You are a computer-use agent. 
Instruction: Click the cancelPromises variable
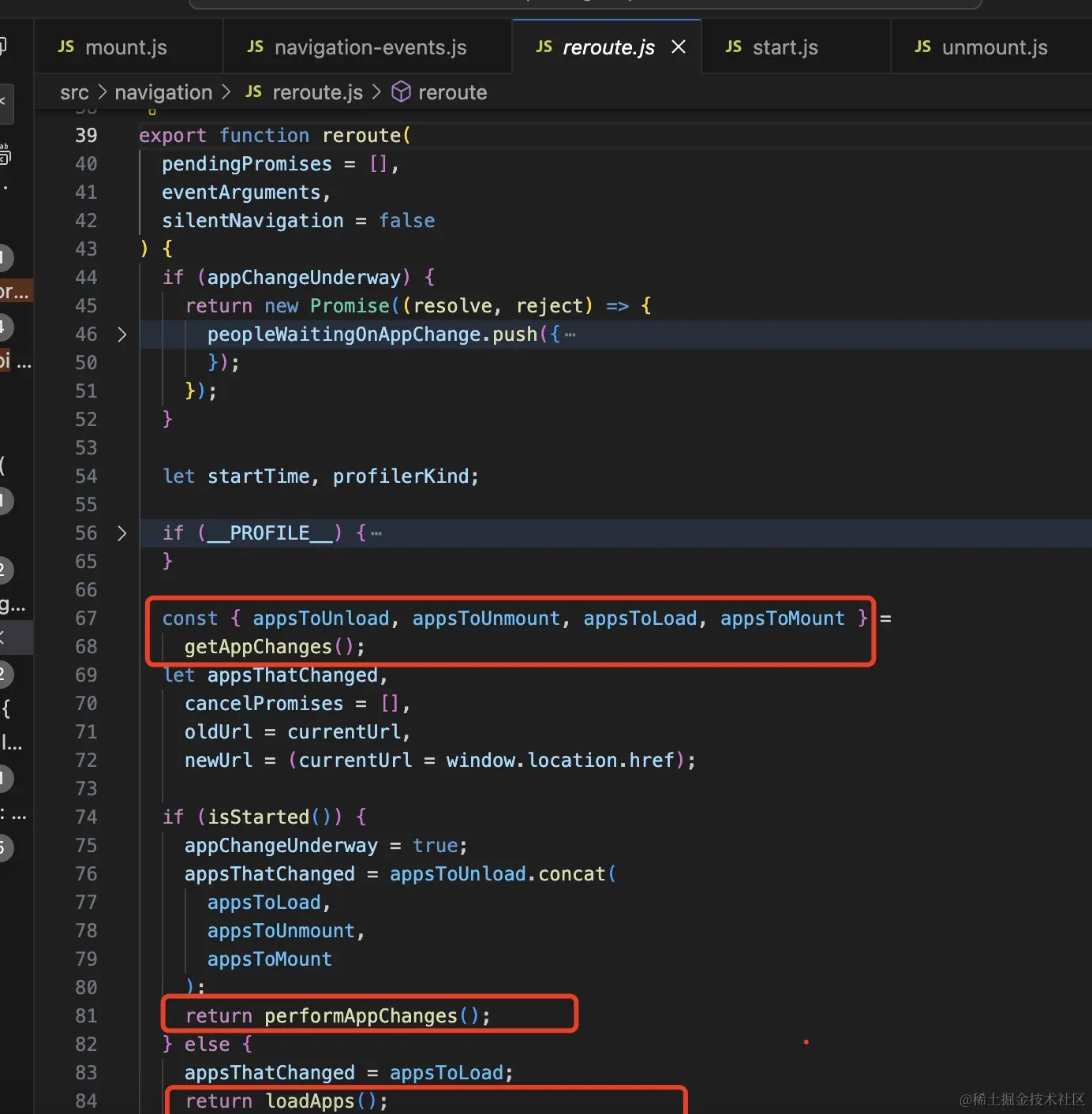tap(264, 704)
